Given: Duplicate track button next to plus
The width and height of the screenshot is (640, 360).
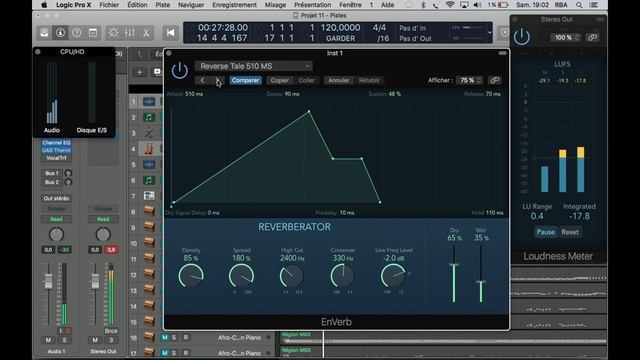Looking at the screenshot, I should tap(157, 72).
